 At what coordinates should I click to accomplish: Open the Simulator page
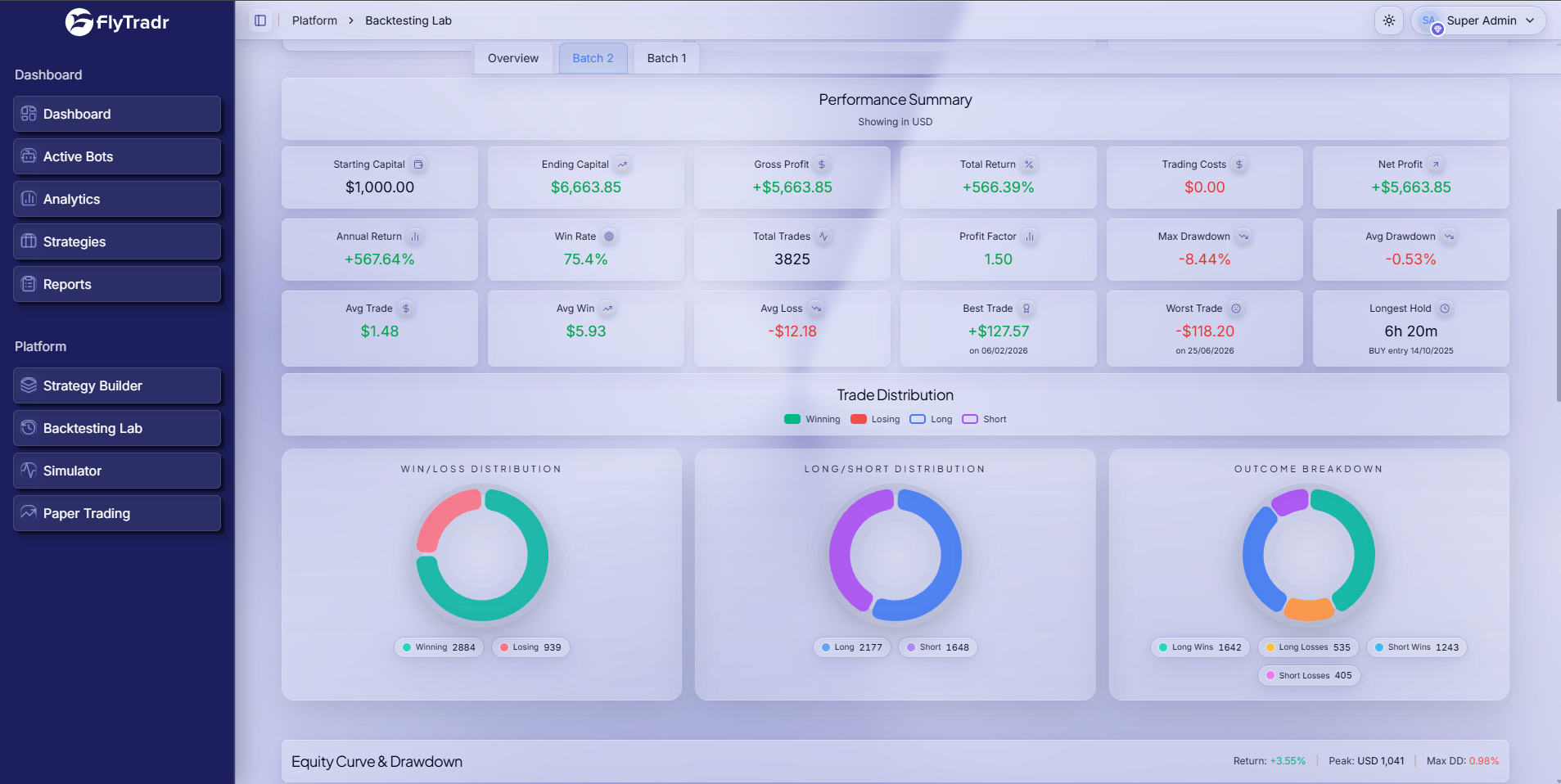click(117, 471)
